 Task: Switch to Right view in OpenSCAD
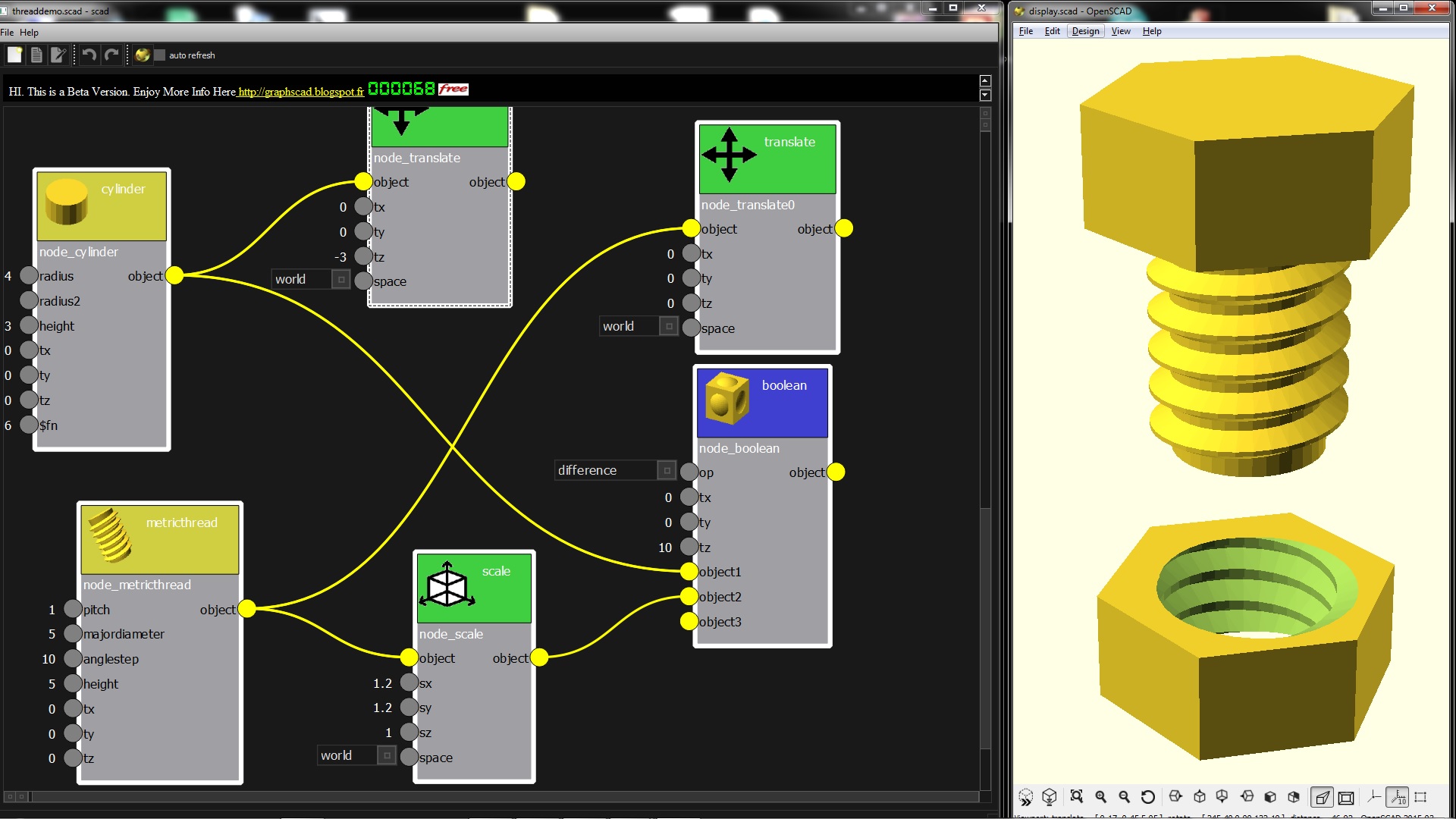pyautogui.click(x=1175, y=796)
